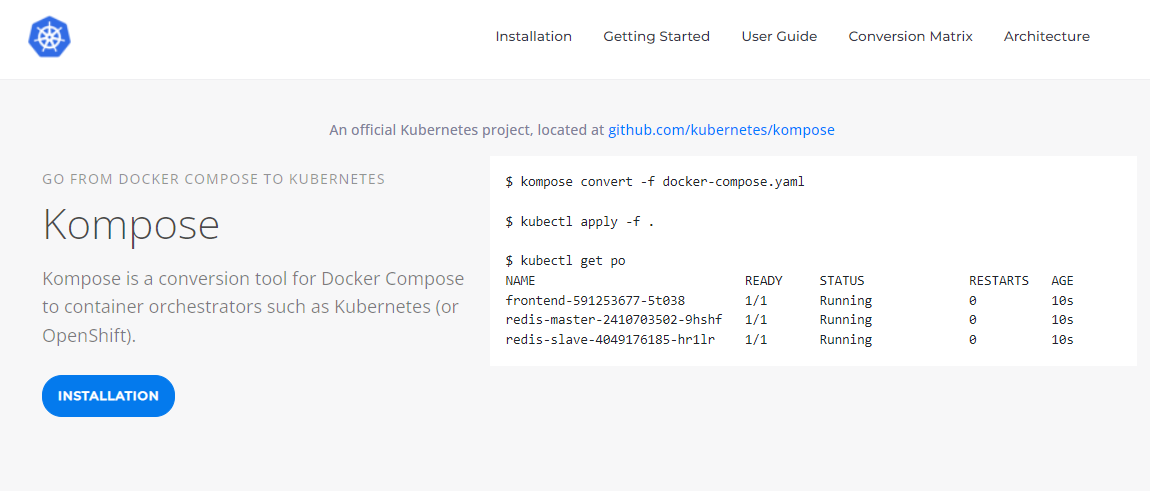Click the Kubernetes helm wheel logo
Screen dimensions: 1150x491
pyautogui.click(x=49, y=37)
